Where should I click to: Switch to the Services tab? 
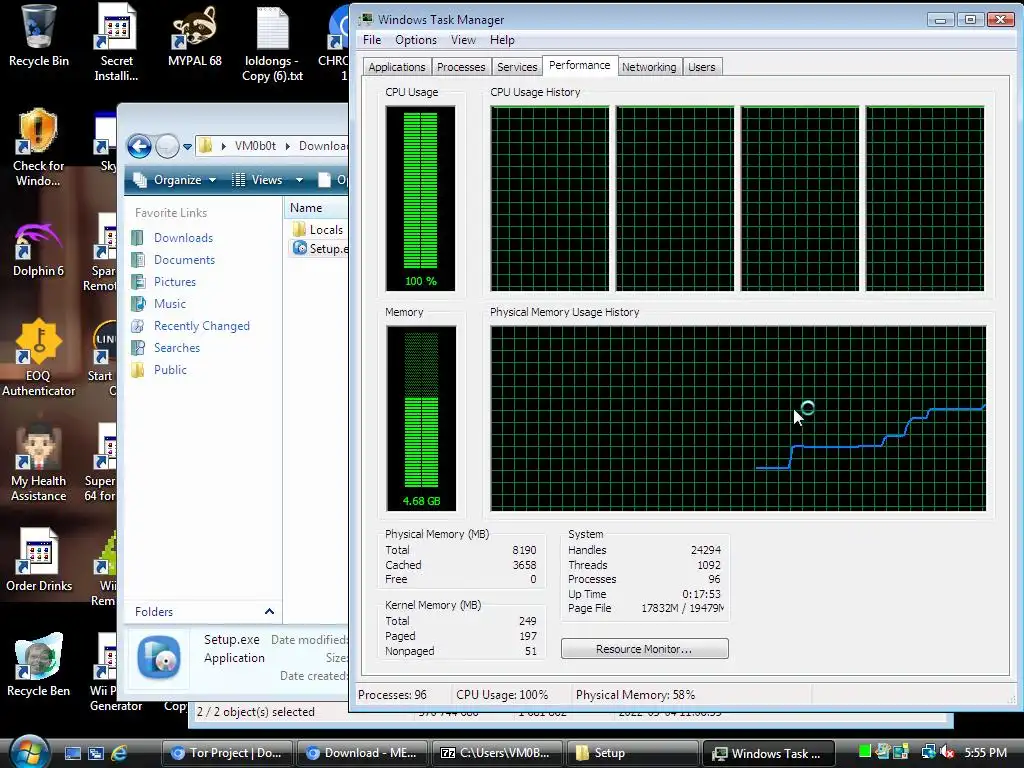(x=517, y=67)
